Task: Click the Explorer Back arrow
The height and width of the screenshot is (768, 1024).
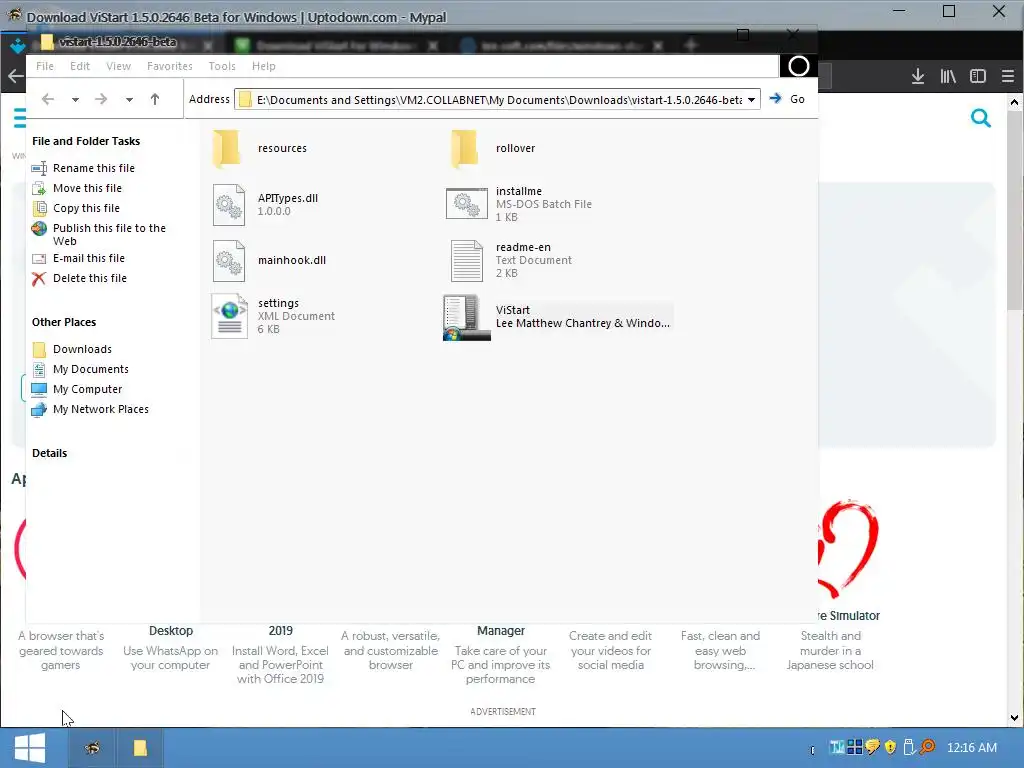Action: pyautogui.click(x=48, y=99)
